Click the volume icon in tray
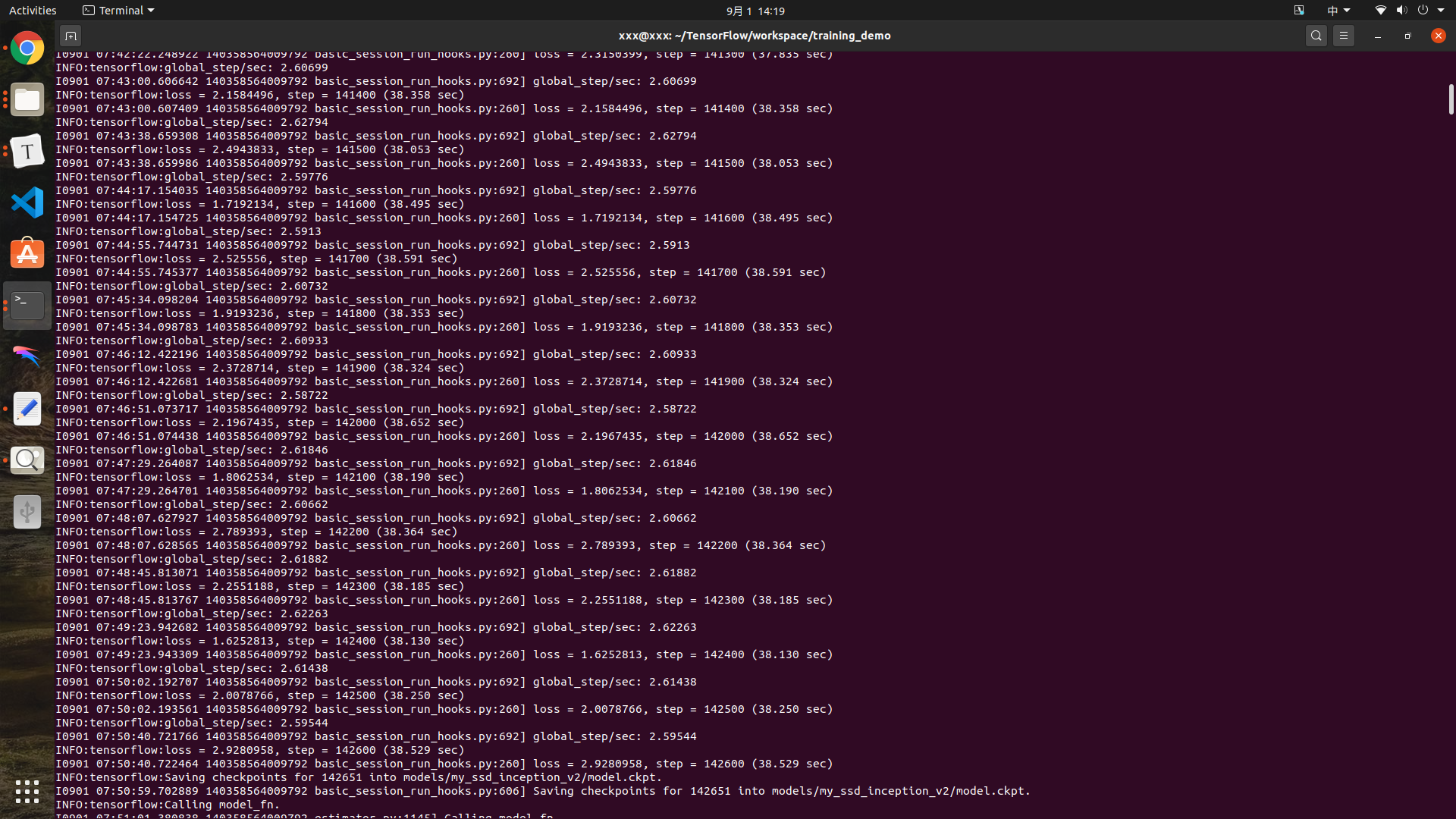The width and height of the screenshot is (1456, 819). tap(1401, 11)
